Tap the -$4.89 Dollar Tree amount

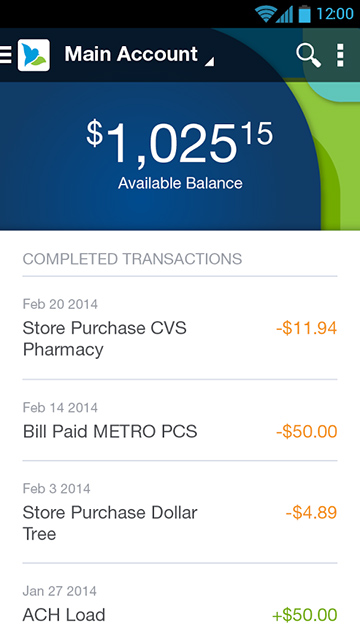click(x=311, y=513)
